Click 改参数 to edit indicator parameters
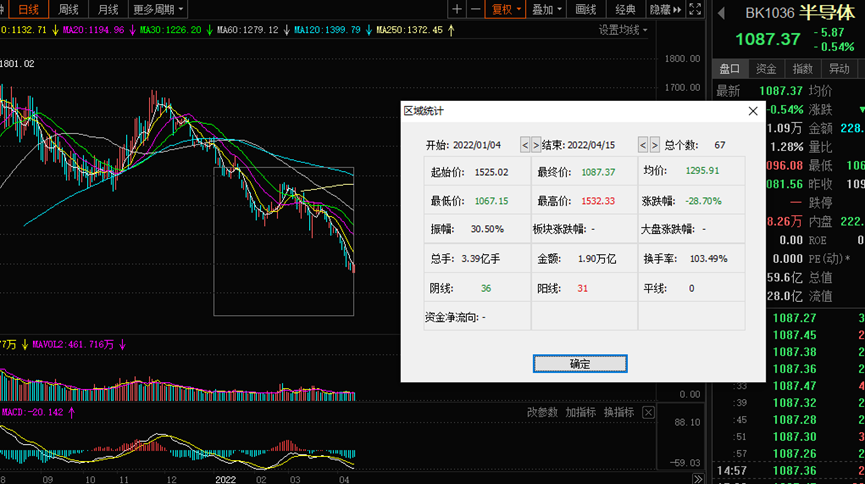Screen dimensions: 865x484 [542, 412]
